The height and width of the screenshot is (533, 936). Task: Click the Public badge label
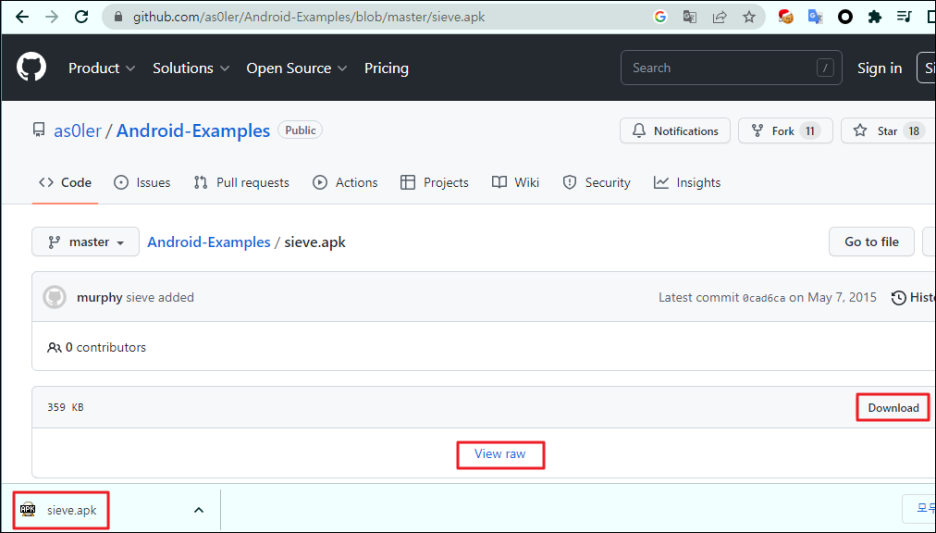coord(300,130)
